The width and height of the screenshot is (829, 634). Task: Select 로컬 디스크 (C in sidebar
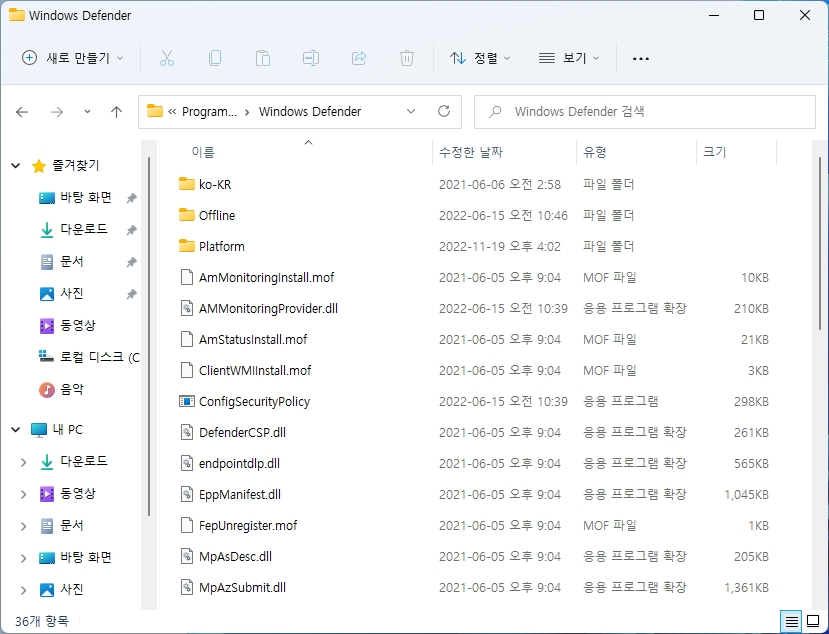[88, 357]
